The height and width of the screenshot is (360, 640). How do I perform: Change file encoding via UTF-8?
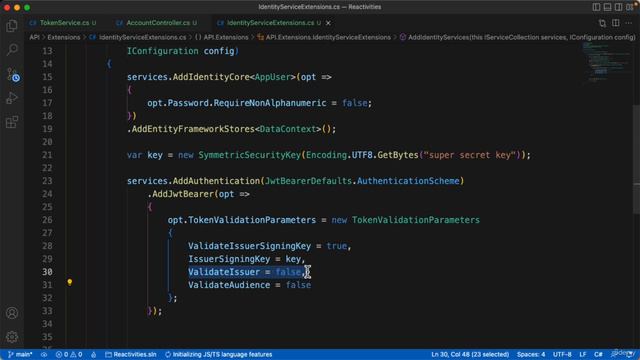[x=562, y=354]
